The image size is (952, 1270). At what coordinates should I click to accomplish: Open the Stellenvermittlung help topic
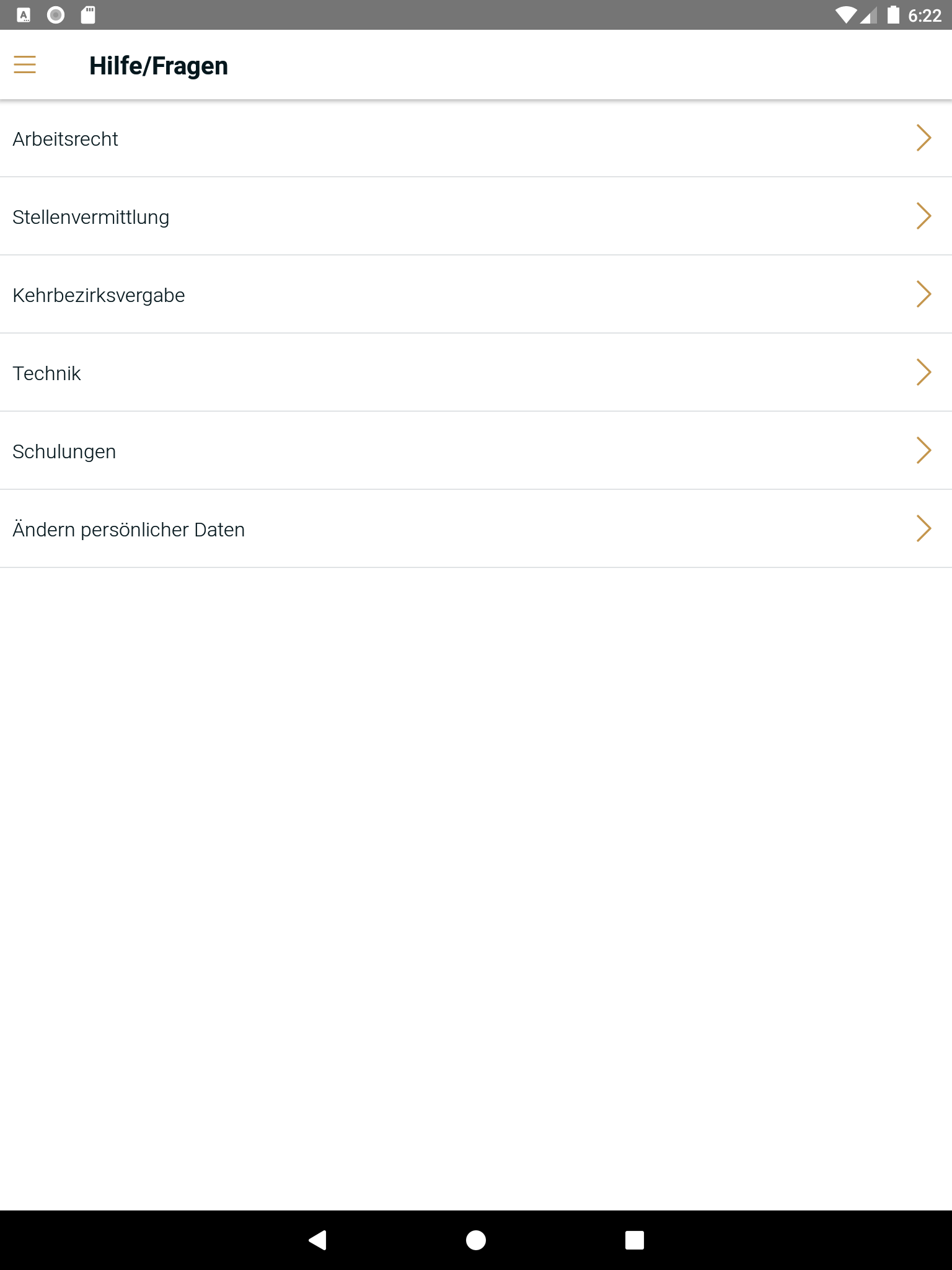(x=91, y=217)
